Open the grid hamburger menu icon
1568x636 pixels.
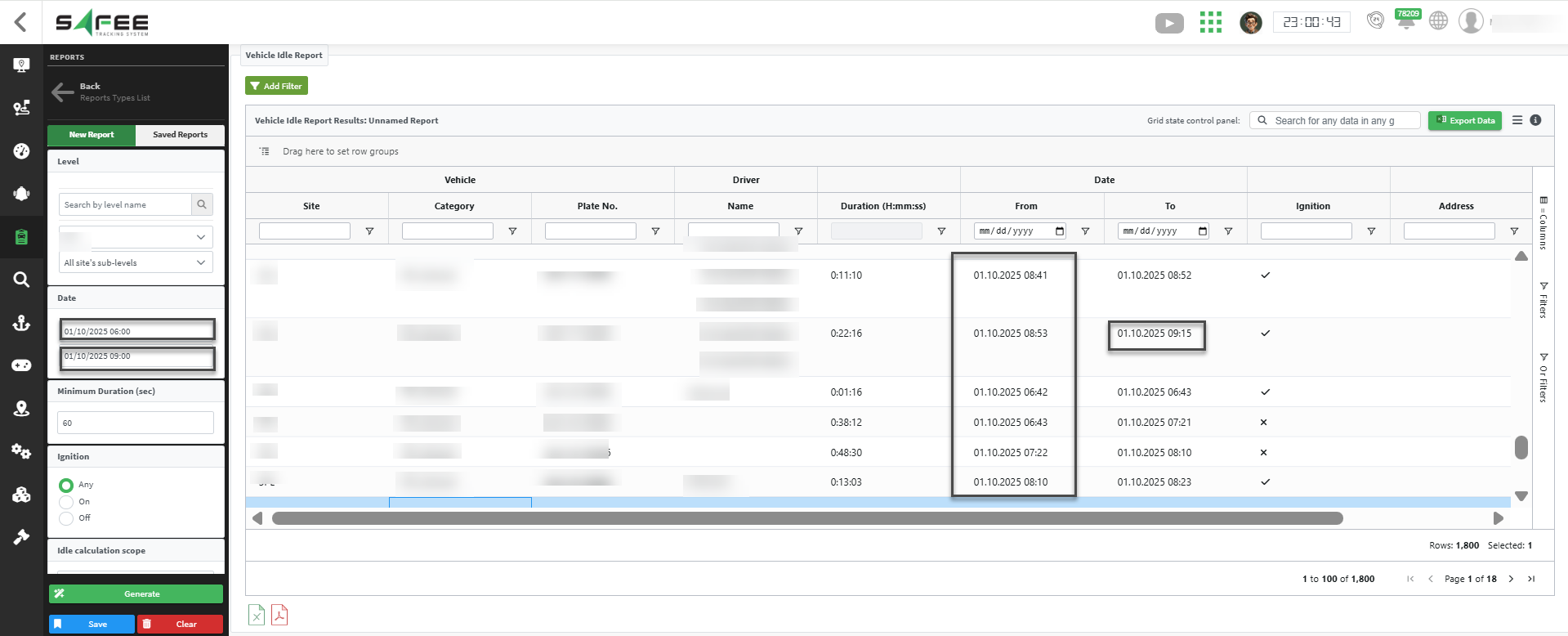point(1517,120)
